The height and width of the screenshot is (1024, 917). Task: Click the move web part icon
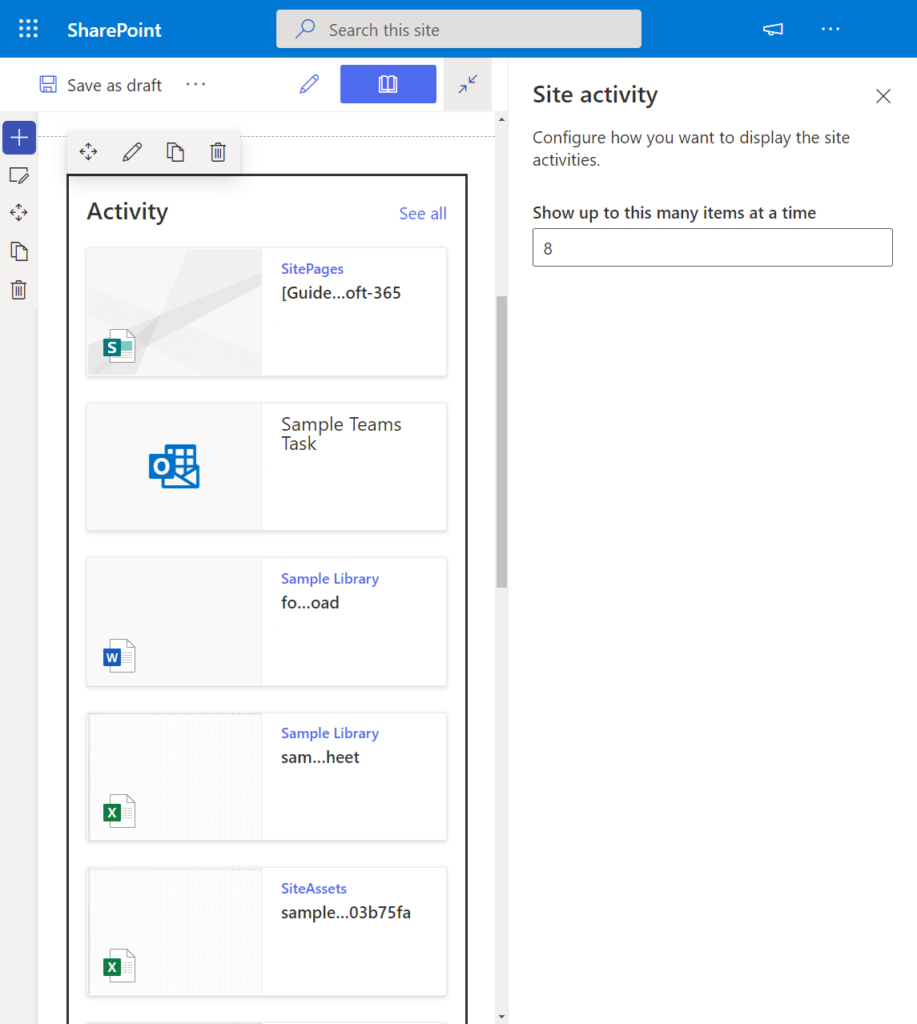point(88,152)
